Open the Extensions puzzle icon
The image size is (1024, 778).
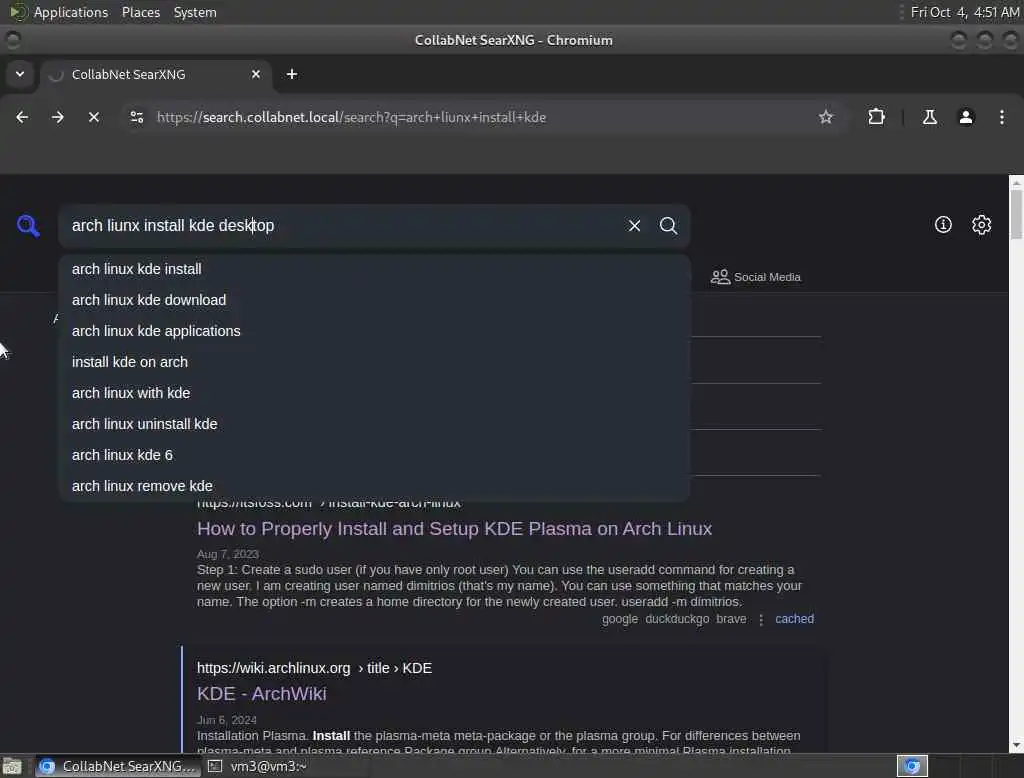tap(876, 117)
